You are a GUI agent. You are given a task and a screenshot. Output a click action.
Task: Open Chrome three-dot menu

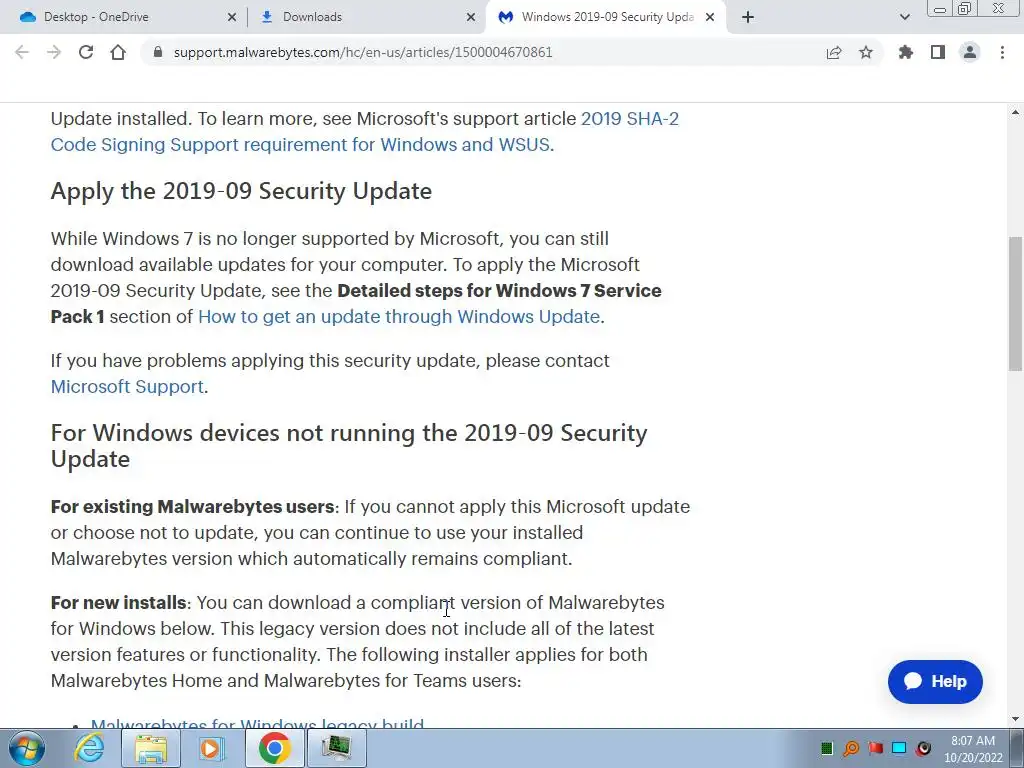(1002, 52)
